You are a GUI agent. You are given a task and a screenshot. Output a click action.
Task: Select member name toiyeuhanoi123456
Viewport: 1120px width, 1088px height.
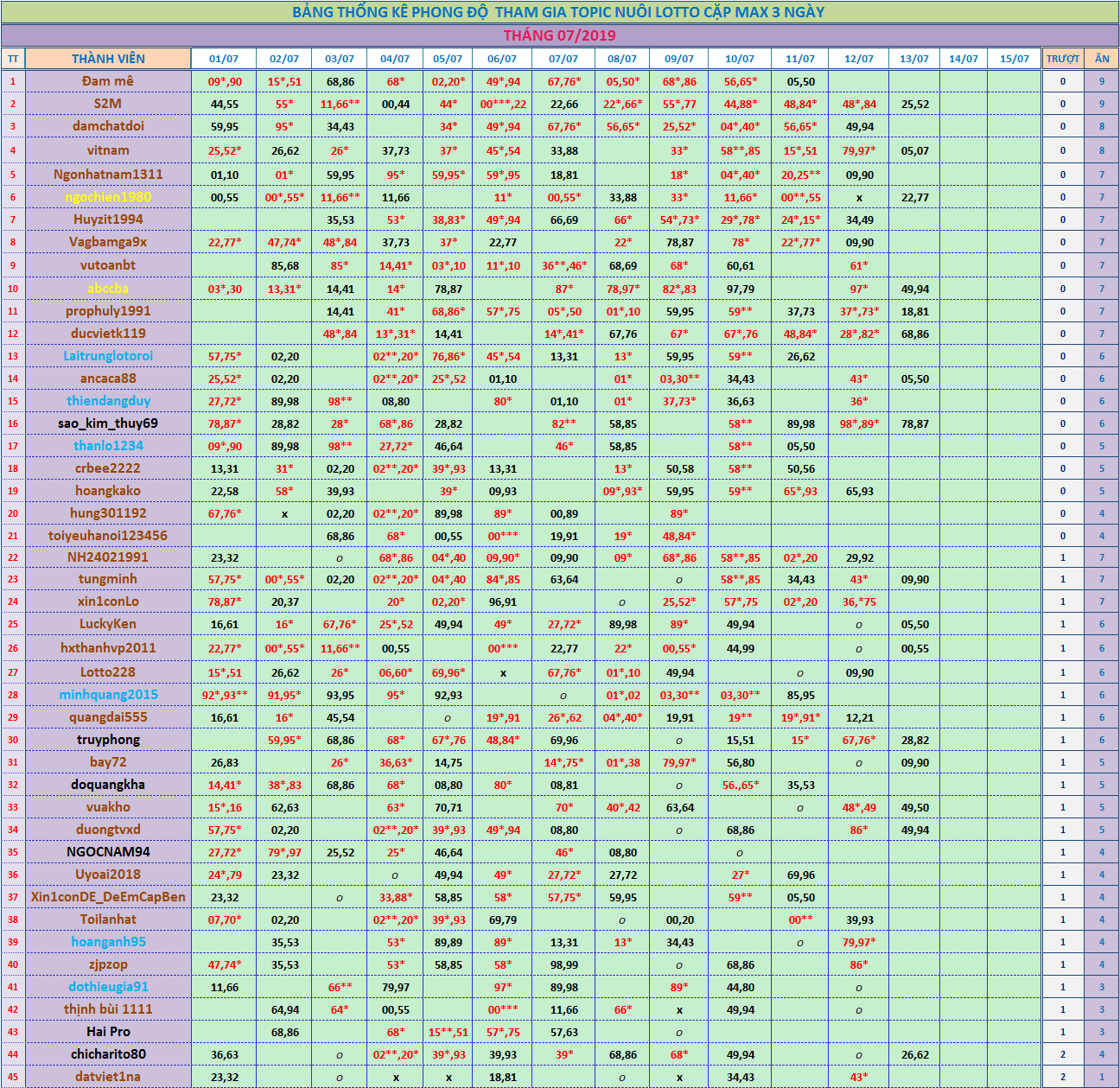tap(108, 536)
